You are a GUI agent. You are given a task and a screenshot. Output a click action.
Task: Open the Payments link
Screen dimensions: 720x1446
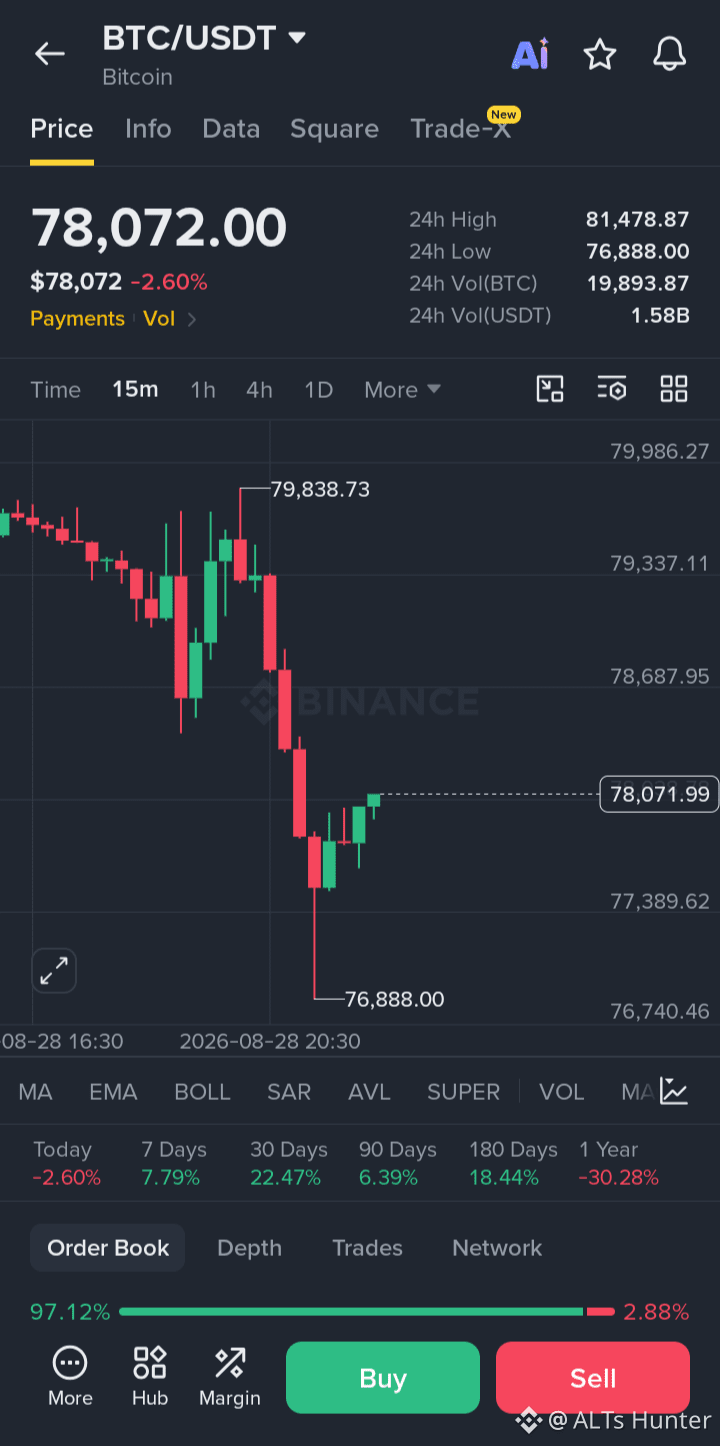[77, 319]
